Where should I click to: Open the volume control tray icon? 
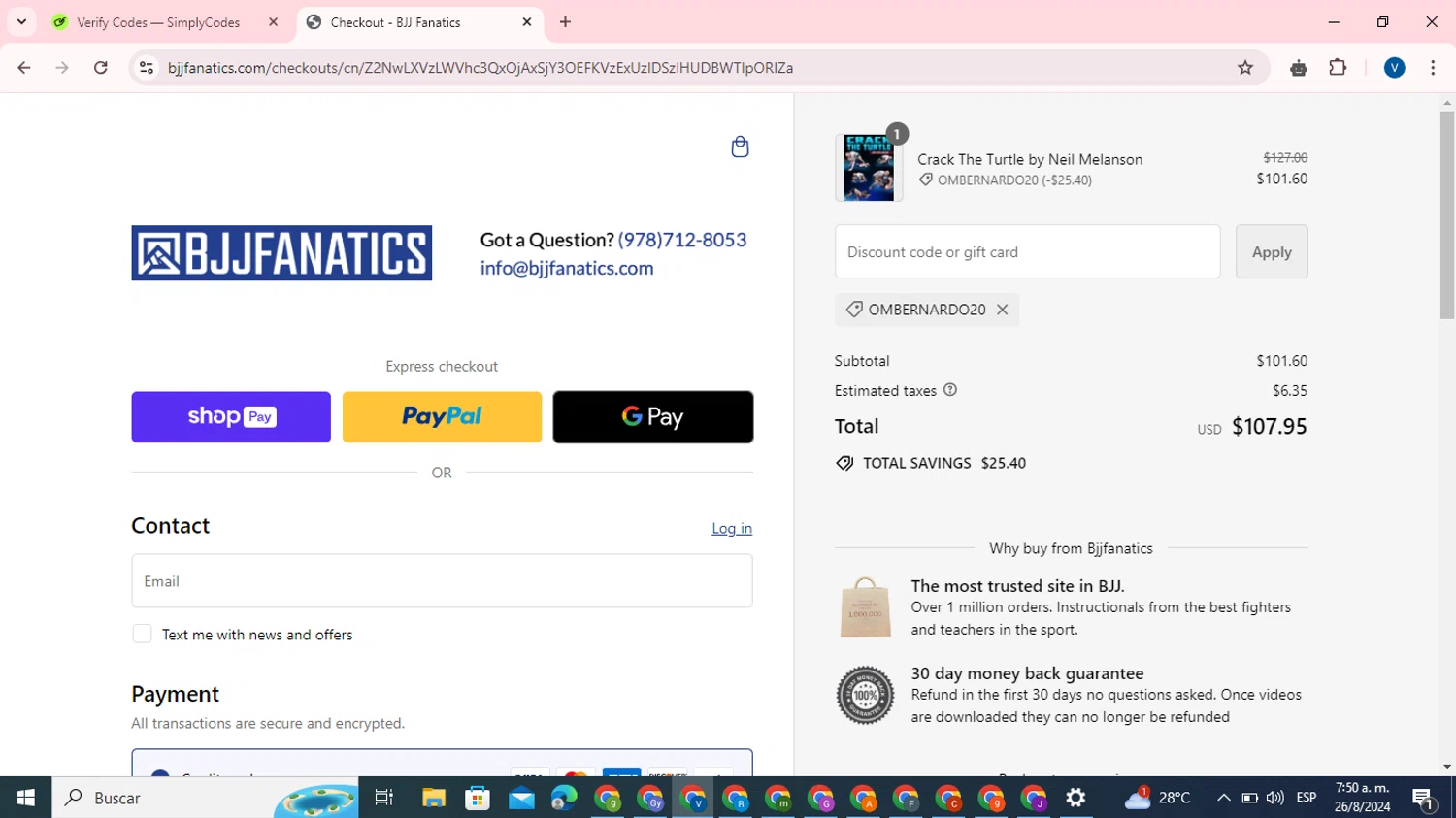1275,798
